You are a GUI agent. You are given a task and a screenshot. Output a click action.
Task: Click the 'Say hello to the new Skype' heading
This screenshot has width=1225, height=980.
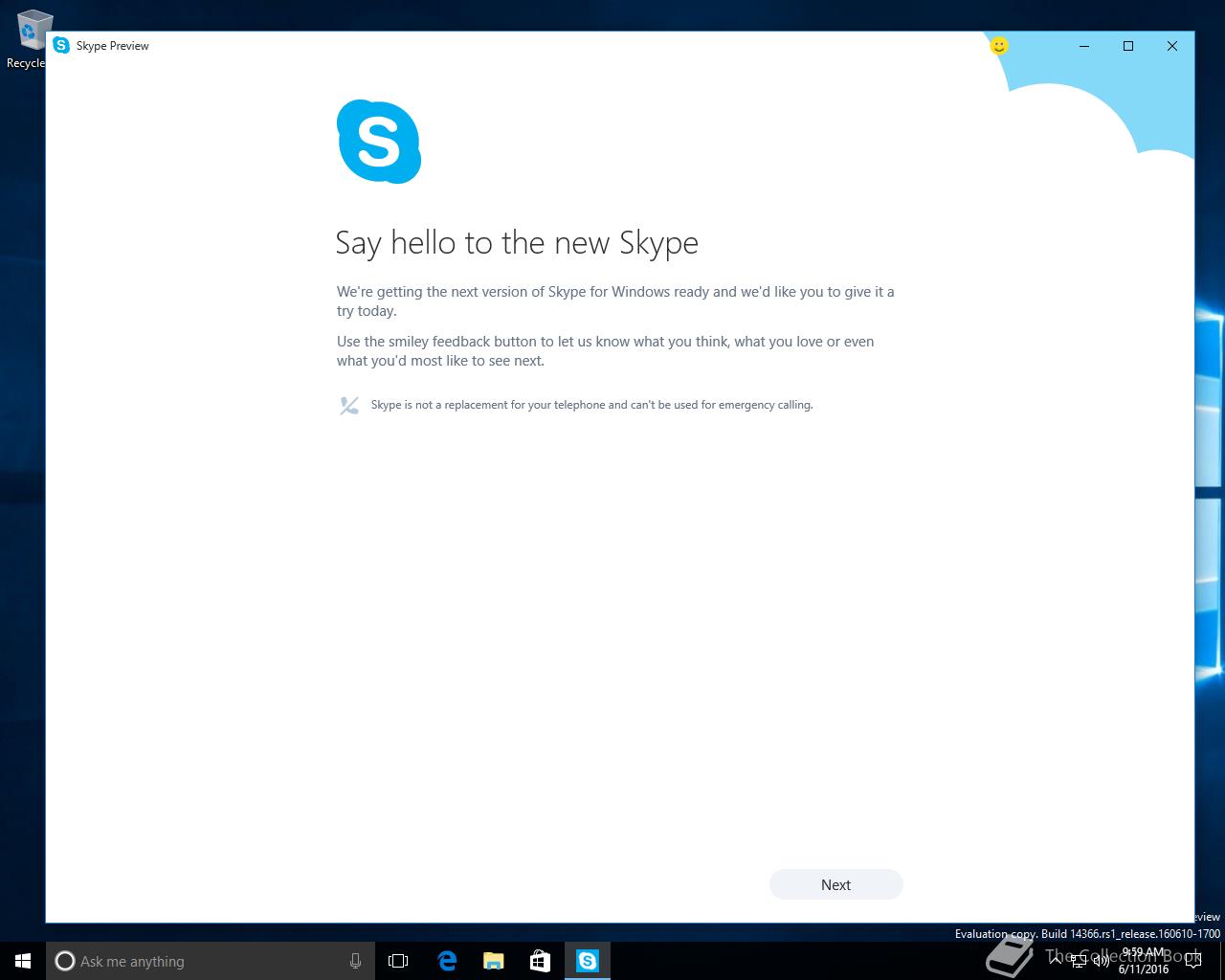click(x=517, y=243)
